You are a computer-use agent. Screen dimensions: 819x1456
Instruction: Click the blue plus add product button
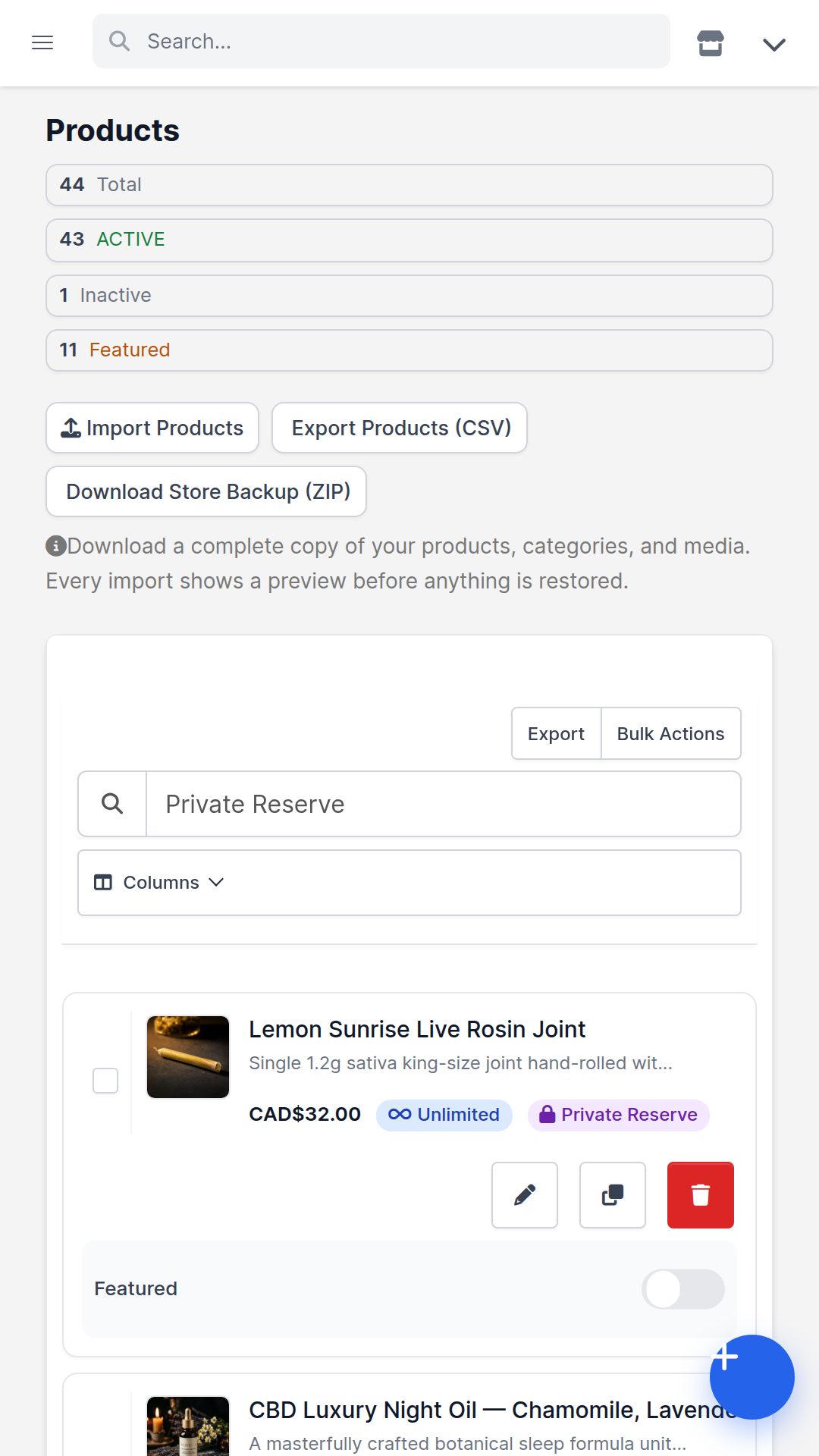coord(752,1377)
